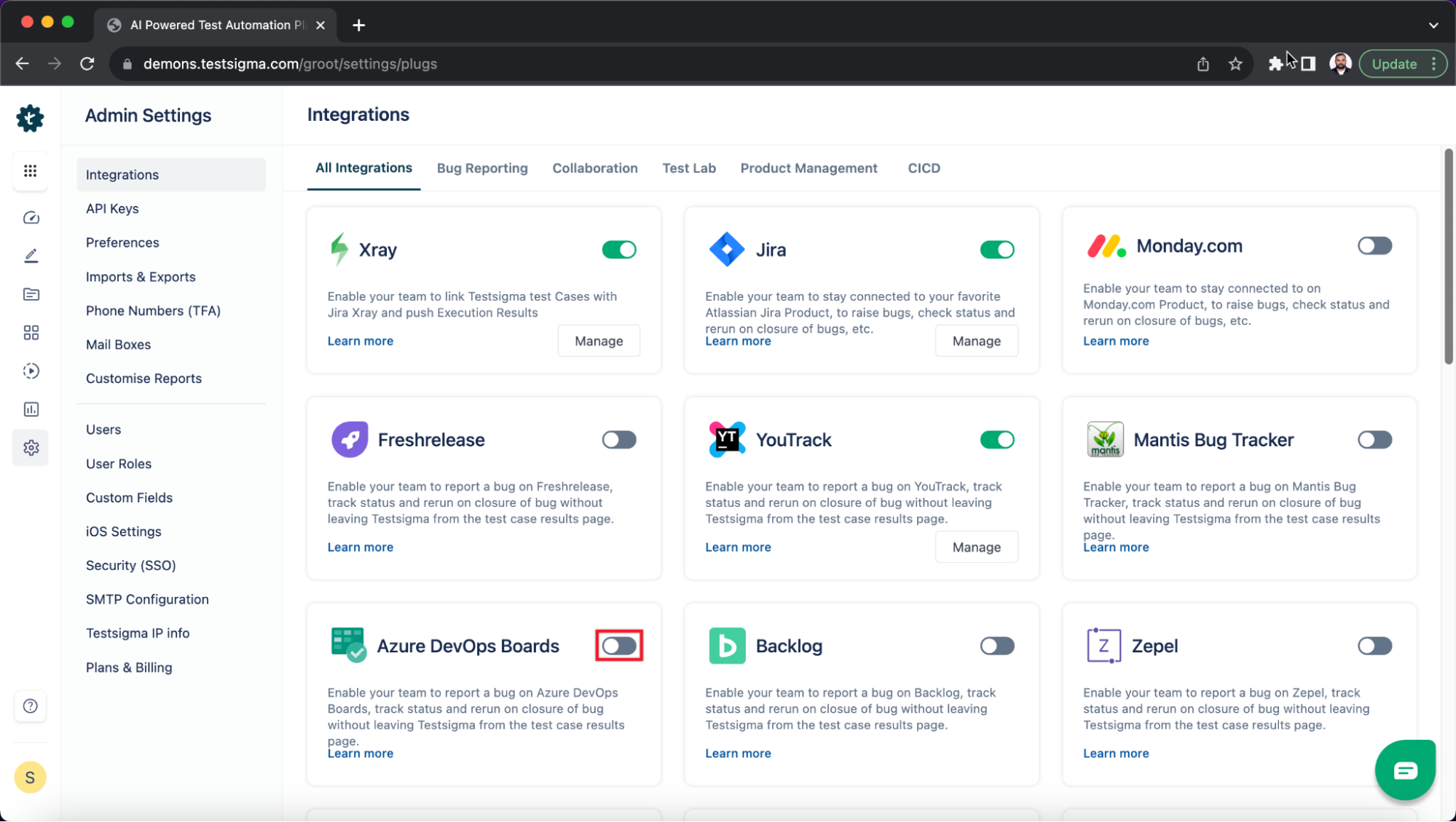Open the run results play icon

pyautogui.click(x=31, y=371)
